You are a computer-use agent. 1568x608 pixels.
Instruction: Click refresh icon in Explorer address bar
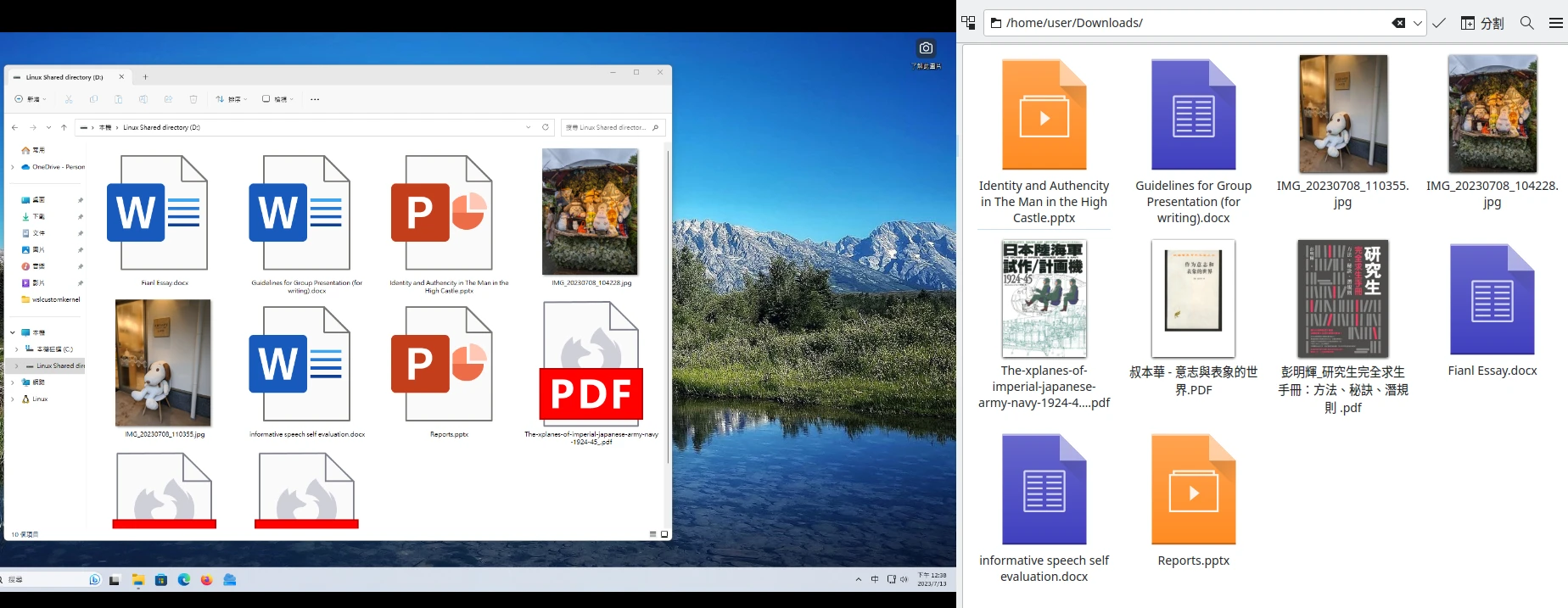click(x=546, y=127)
